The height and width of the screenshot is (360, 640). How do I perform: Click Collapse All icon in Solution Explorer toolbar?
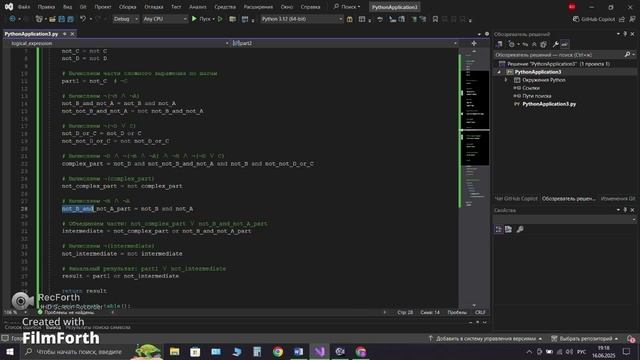tap(534, 44)
